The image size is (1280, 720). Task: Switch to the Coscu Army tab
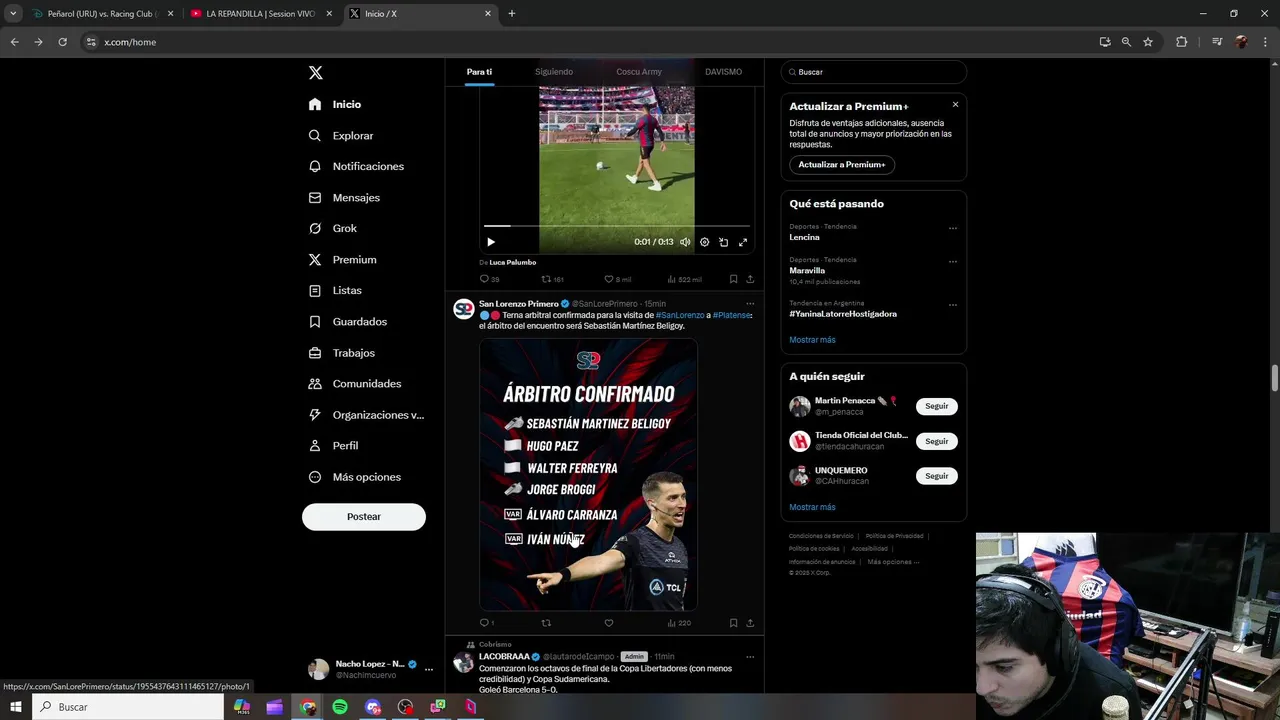point(639,72)
